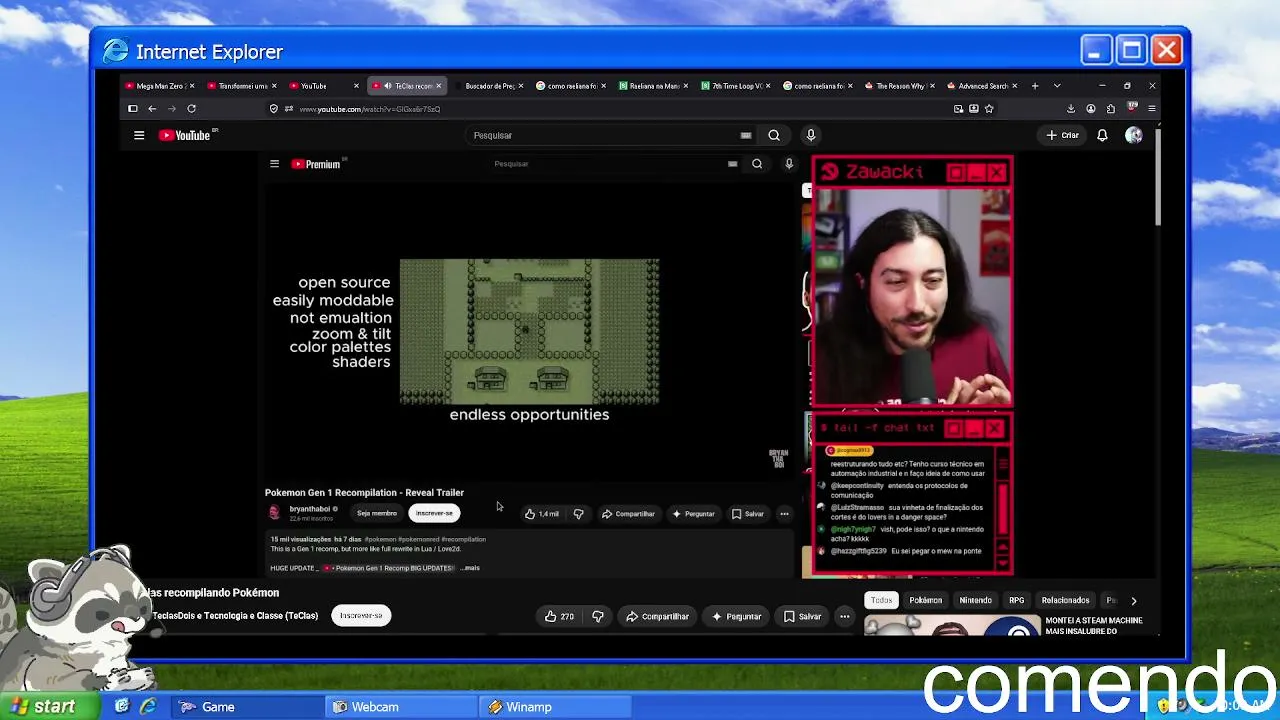Click the embedded page search magnifier
The image size is (1280, 720).
[757, 164]
